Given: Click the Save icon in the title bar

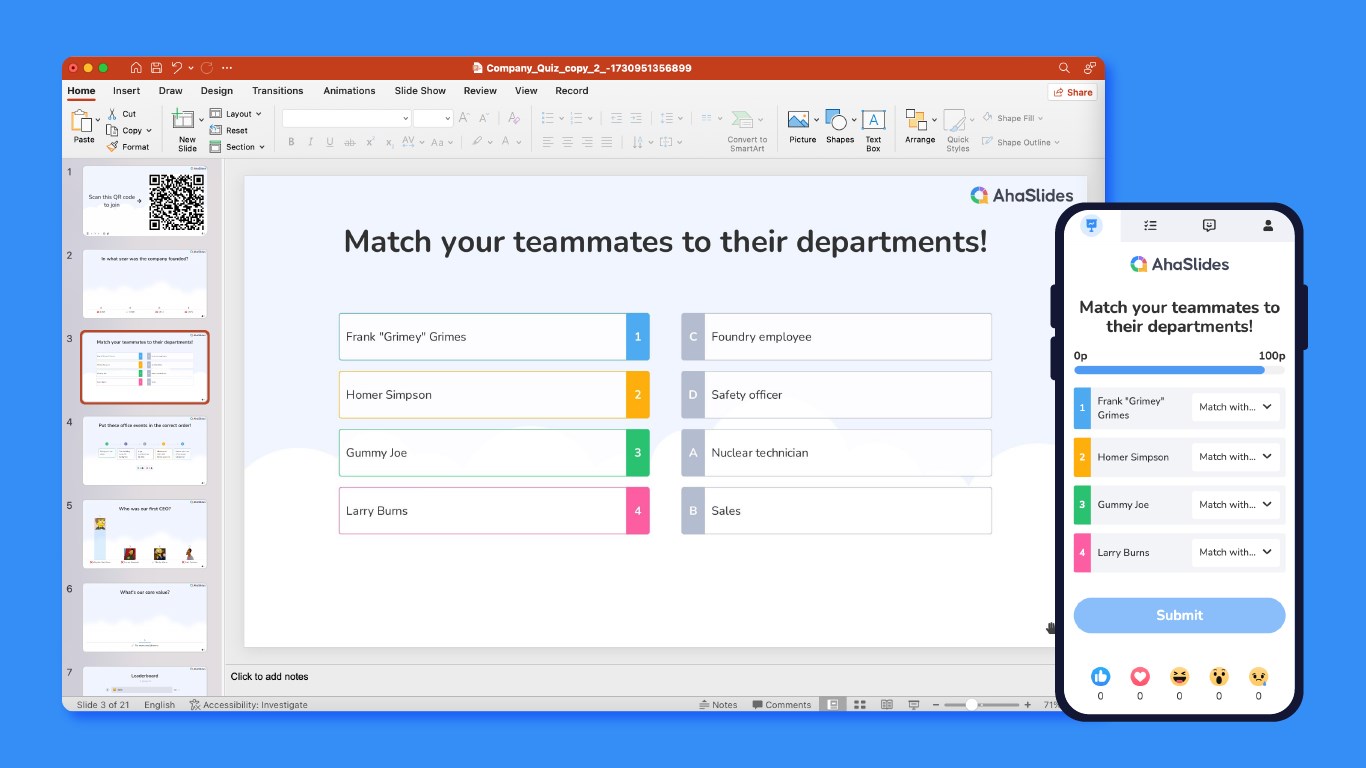Looking at the screenshot, I should [157, 68].
